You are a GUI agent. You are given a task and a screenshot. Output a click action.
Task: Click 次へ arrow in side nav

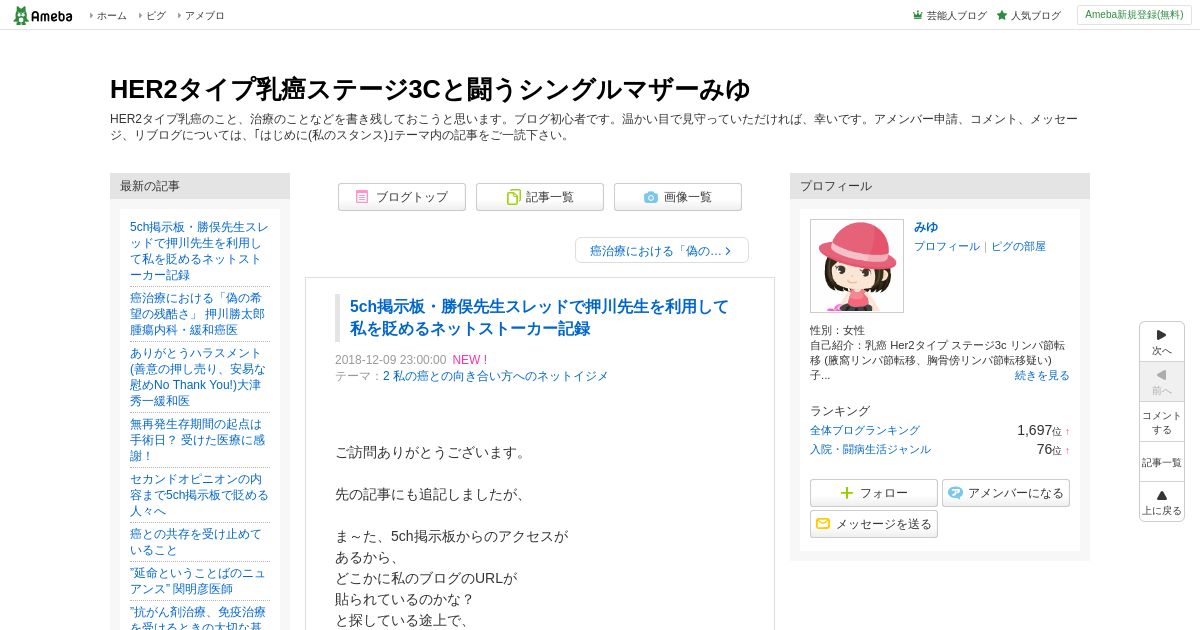1162,342
